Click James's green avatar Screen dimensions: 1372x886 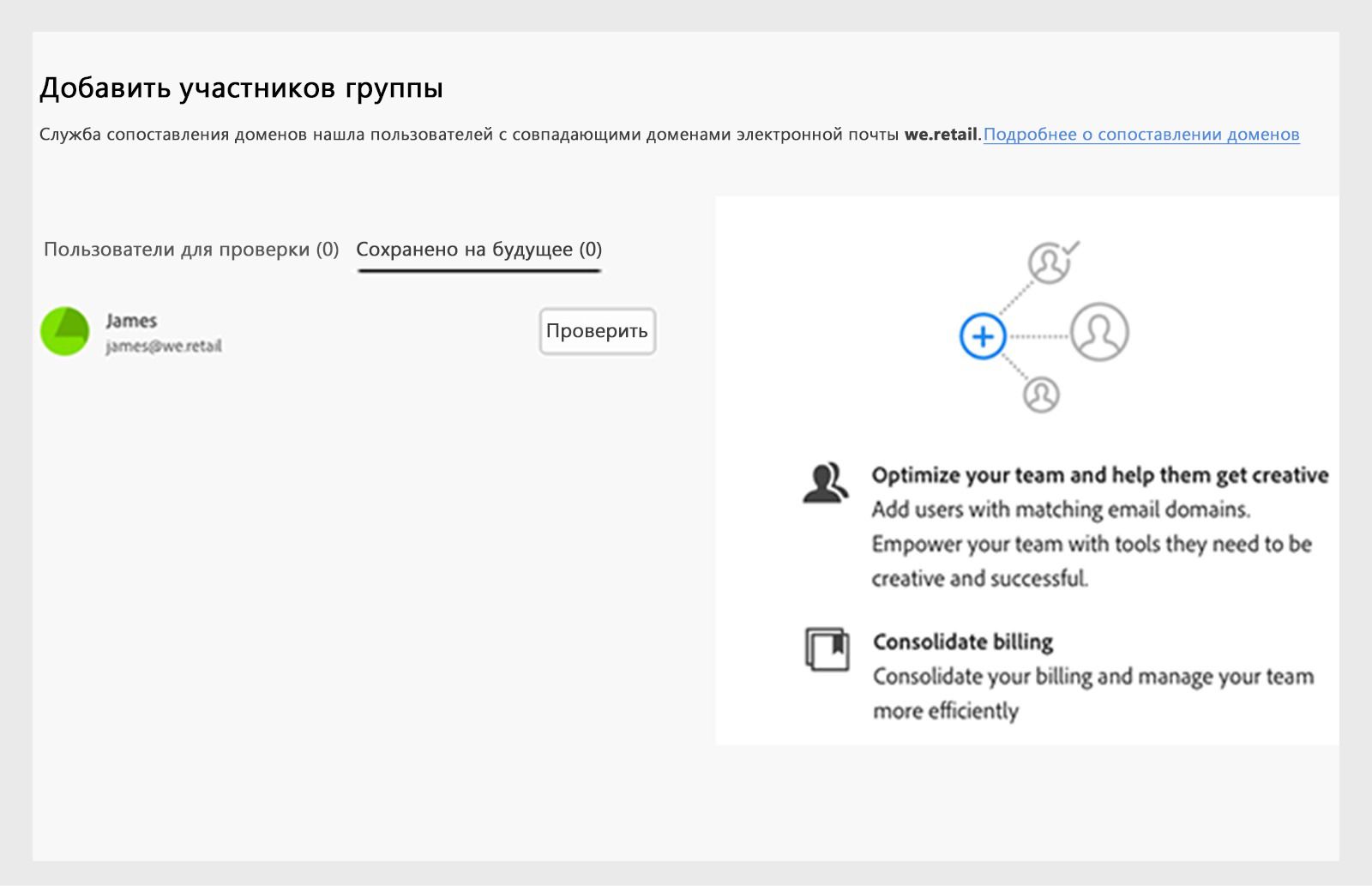pos(65,332)
